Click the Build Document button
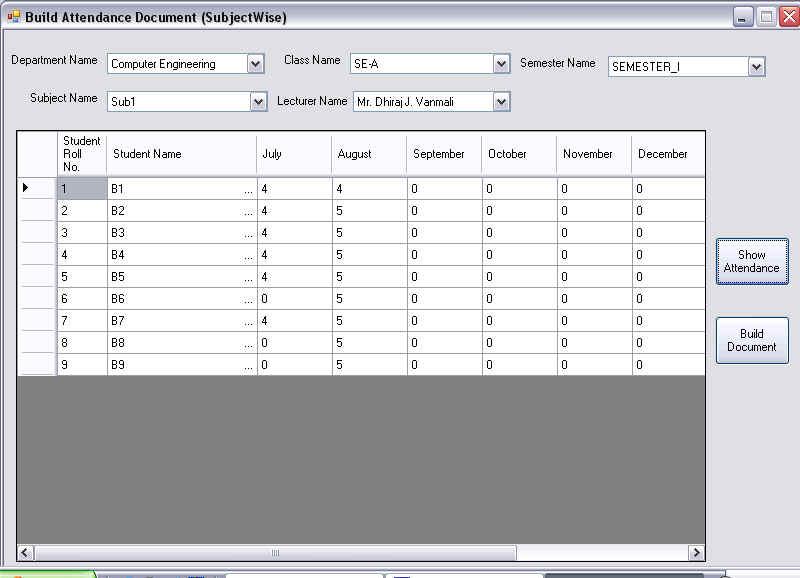Screen dimensions: 800x578 [751, 340]
